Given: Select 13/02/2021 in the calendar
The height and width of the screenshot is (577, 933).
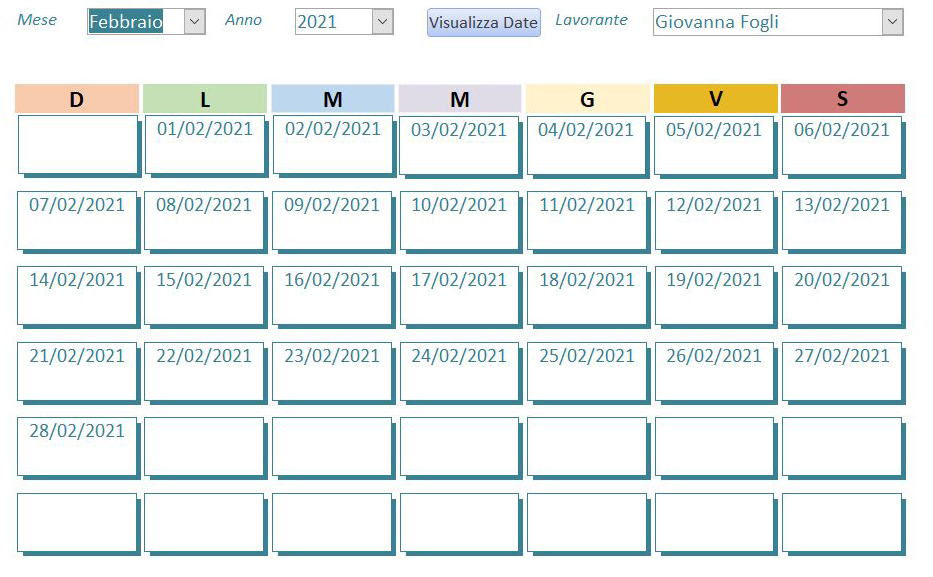Looking at the screenshot, I should click(841, 219).
